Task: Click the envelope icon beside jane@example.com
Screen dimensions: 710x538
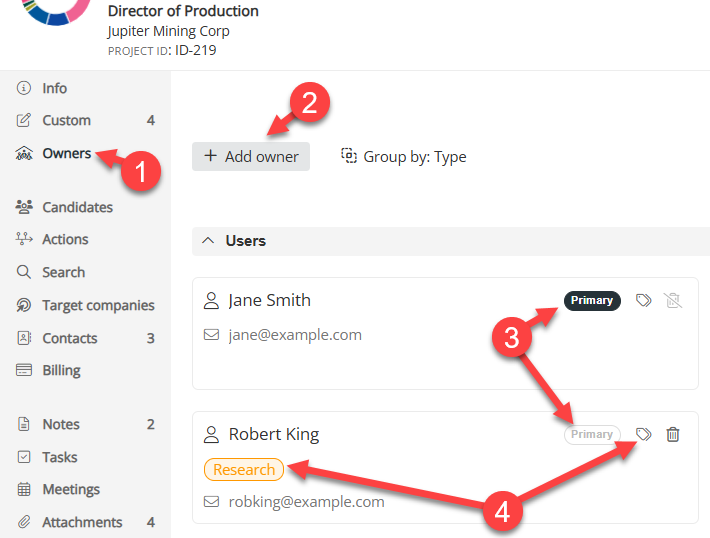Action: (x=211, y=335)
